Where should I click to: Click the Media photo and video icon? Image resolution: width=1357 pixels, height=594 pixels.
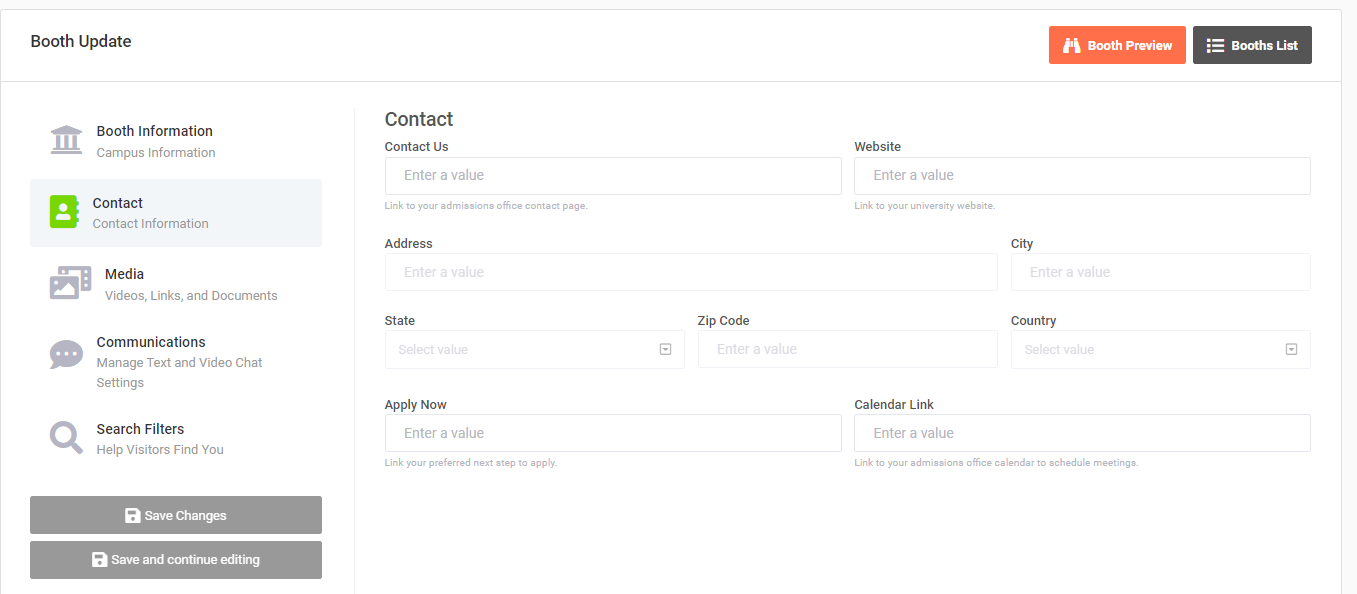70,283
